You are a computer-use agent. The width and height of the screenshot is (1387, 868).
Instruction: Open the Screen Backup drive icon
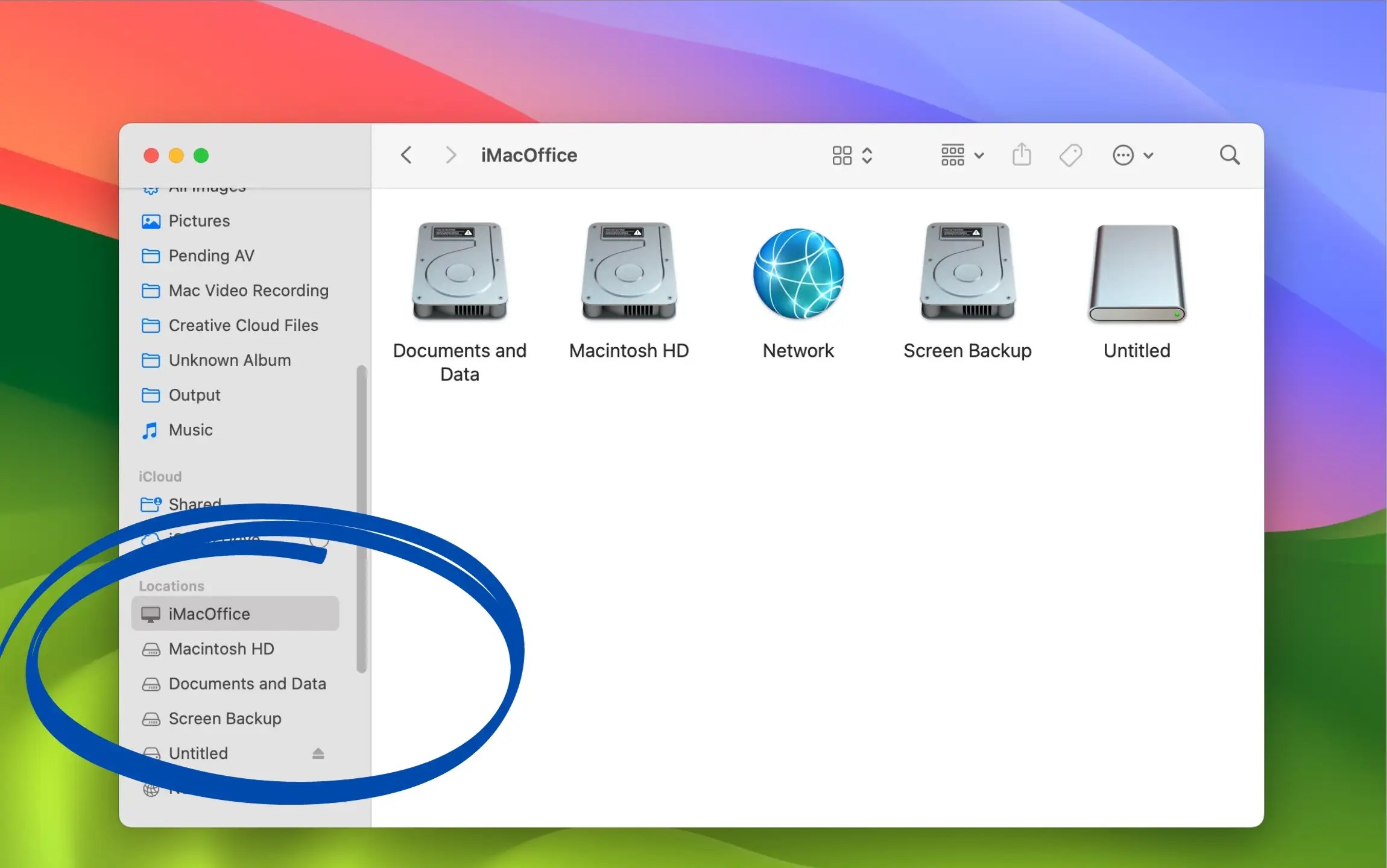coord(967,272)
